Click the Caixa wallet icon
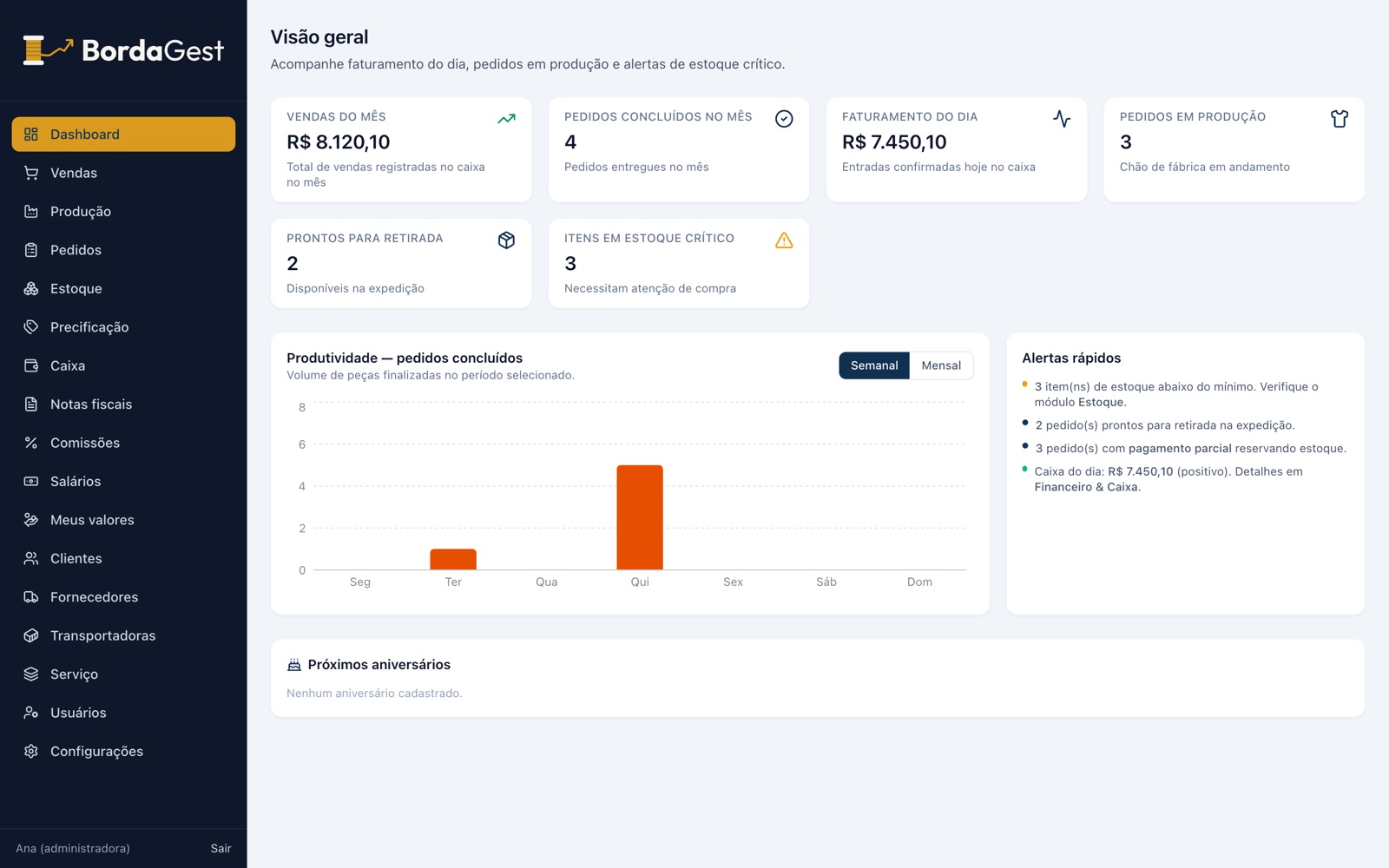 point(31,365)
